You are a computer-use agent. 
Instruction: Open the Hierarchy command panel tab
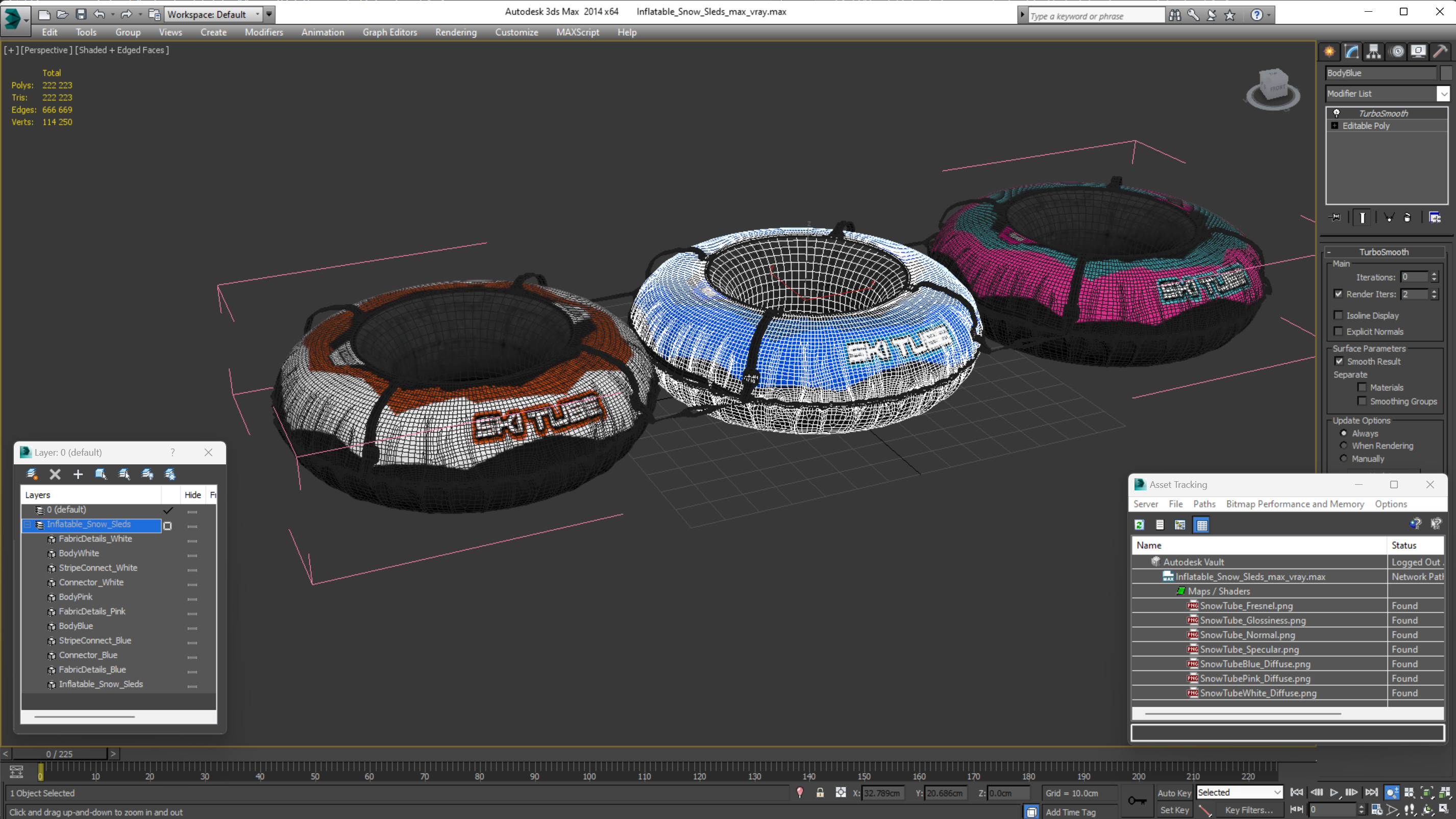[1373, 52]
